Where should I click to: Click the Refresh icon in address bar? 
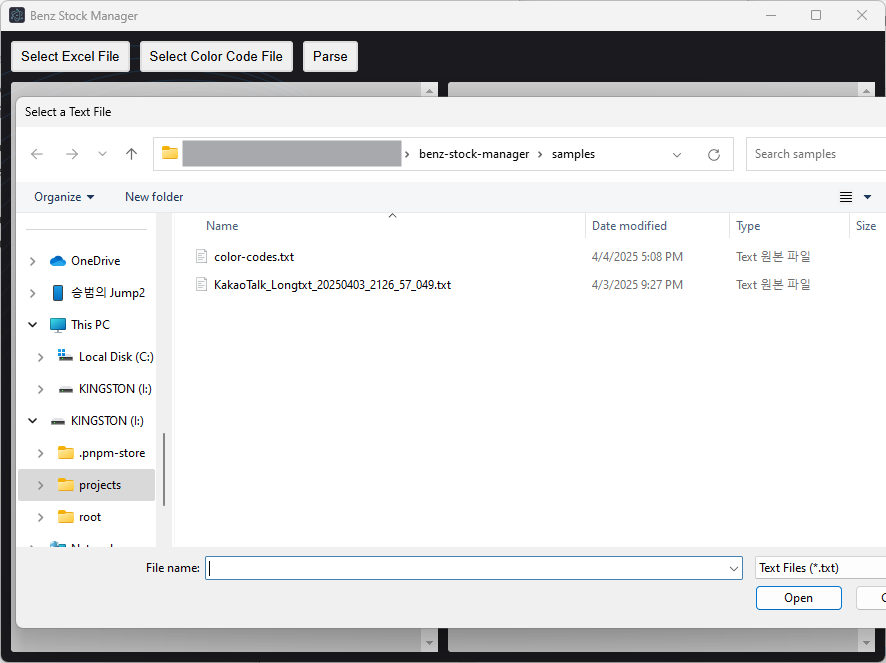(x=714, y=155)
